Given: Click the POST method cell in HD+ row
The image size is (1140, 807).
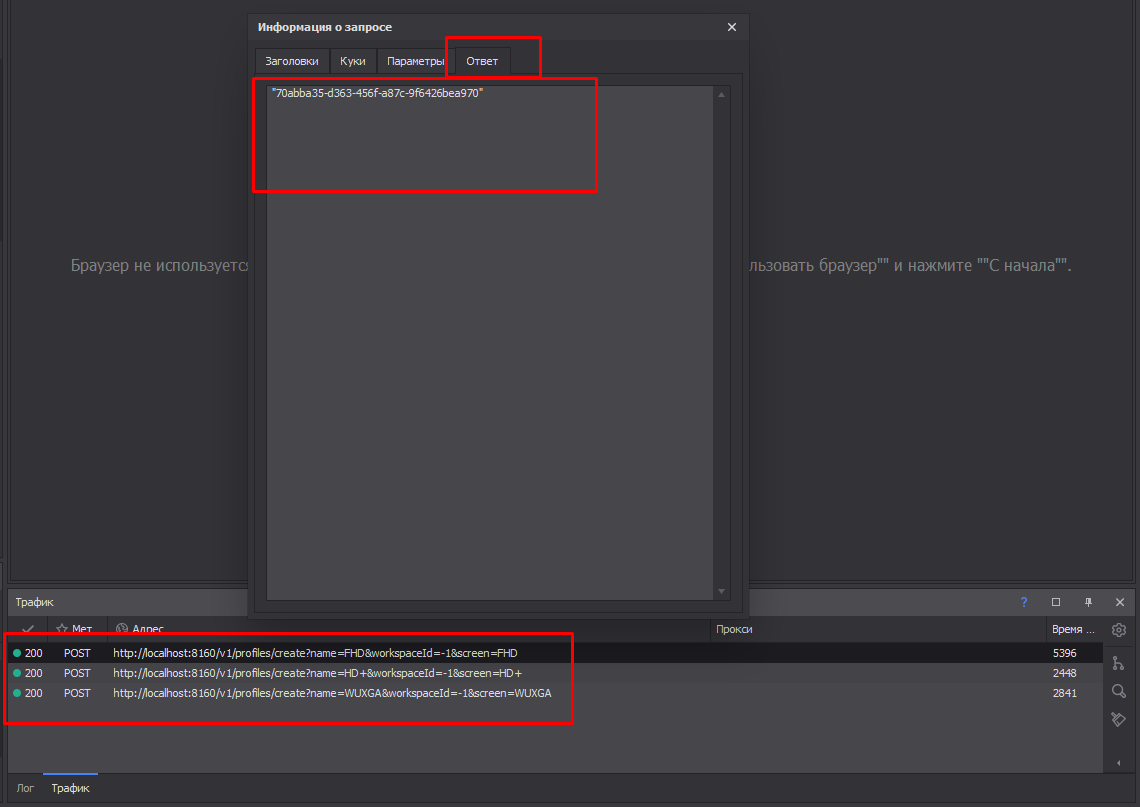Looking at the screenshot, I should click(x=77, y=673).
